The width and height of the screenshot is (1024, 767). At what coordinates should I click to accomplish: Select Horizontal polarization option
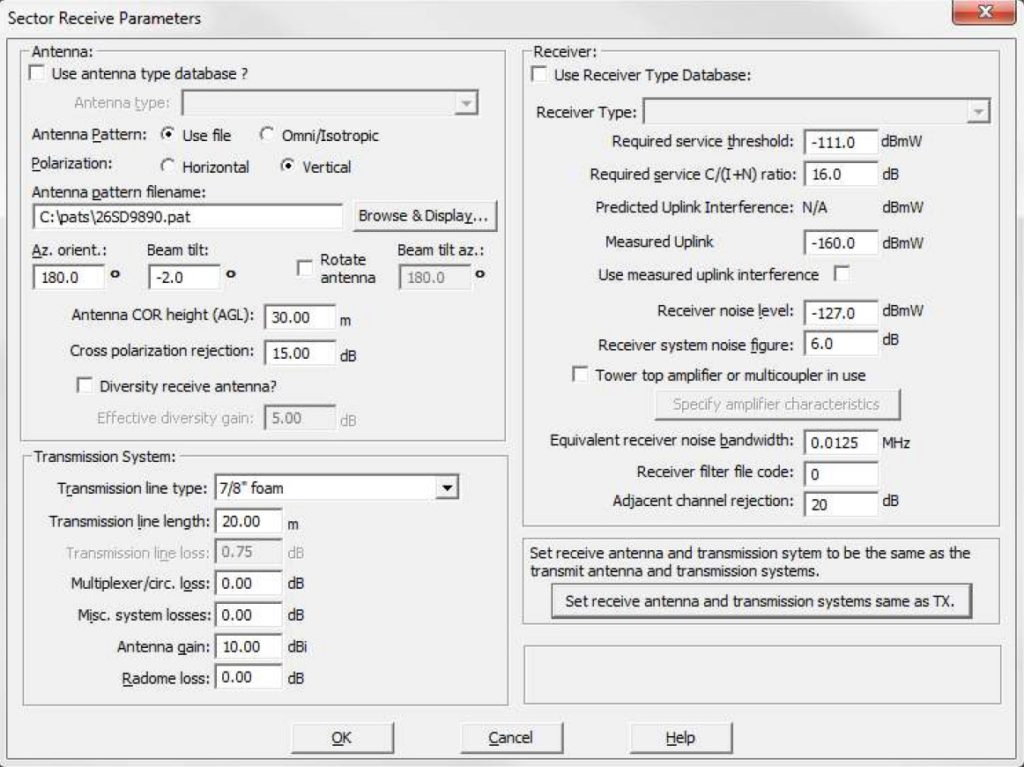[167, 167]
